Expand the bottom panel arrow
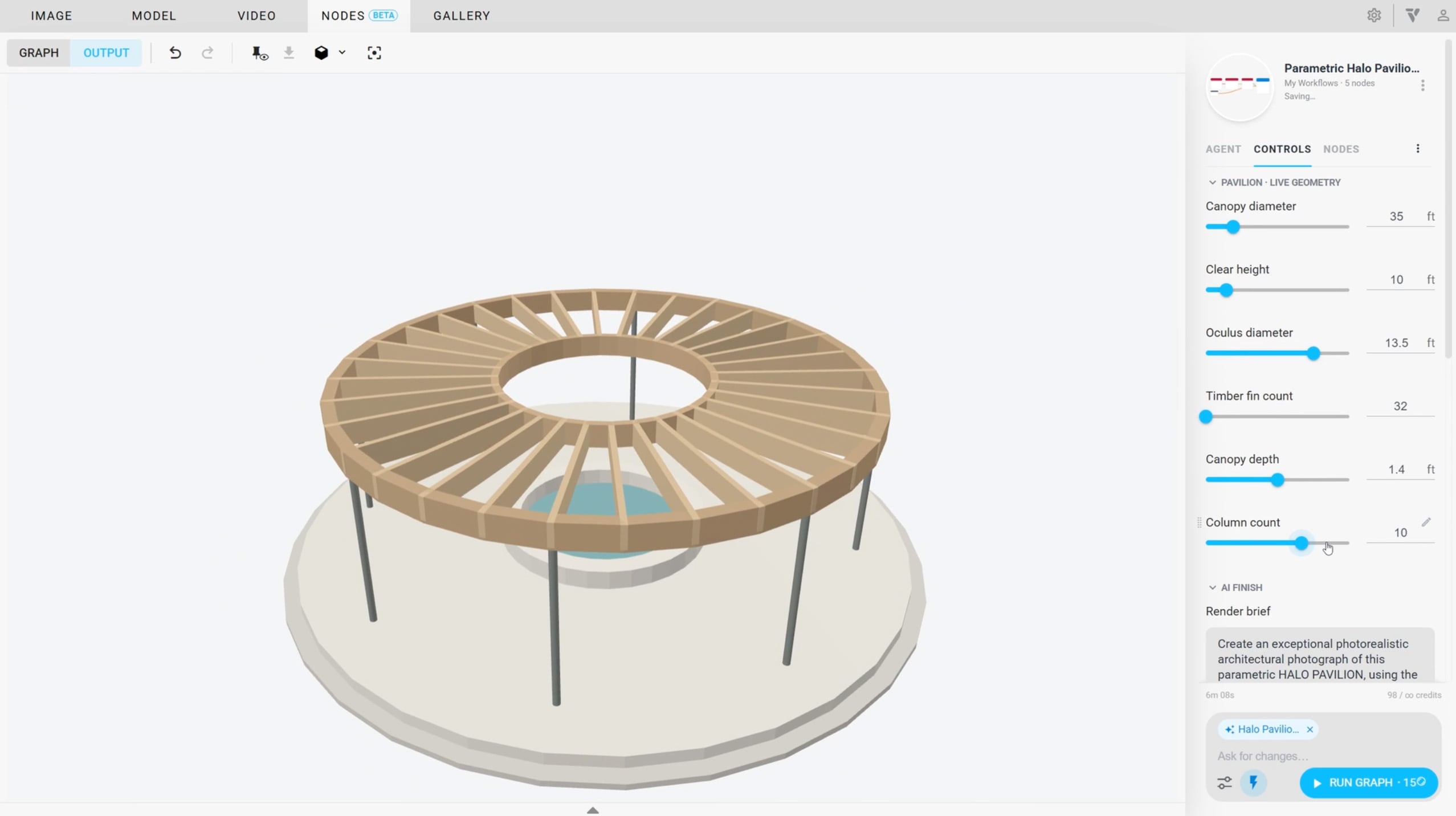1456x816 pixels. 593,810
